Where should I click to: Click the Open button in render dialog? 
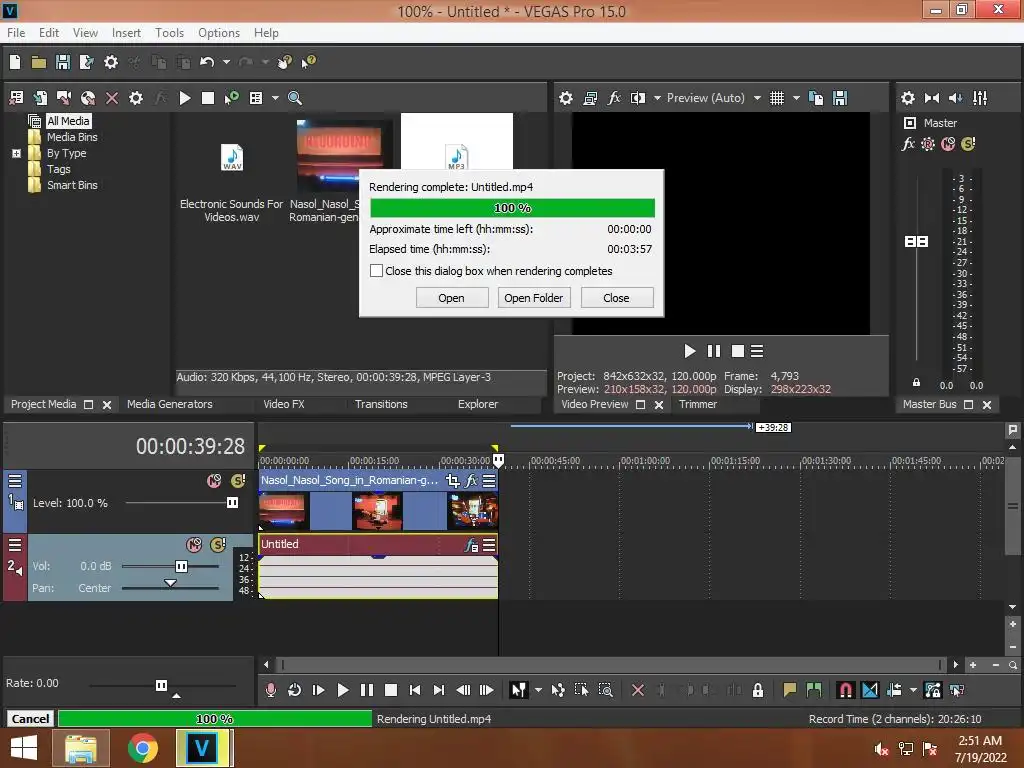click(x=452, y=298)
